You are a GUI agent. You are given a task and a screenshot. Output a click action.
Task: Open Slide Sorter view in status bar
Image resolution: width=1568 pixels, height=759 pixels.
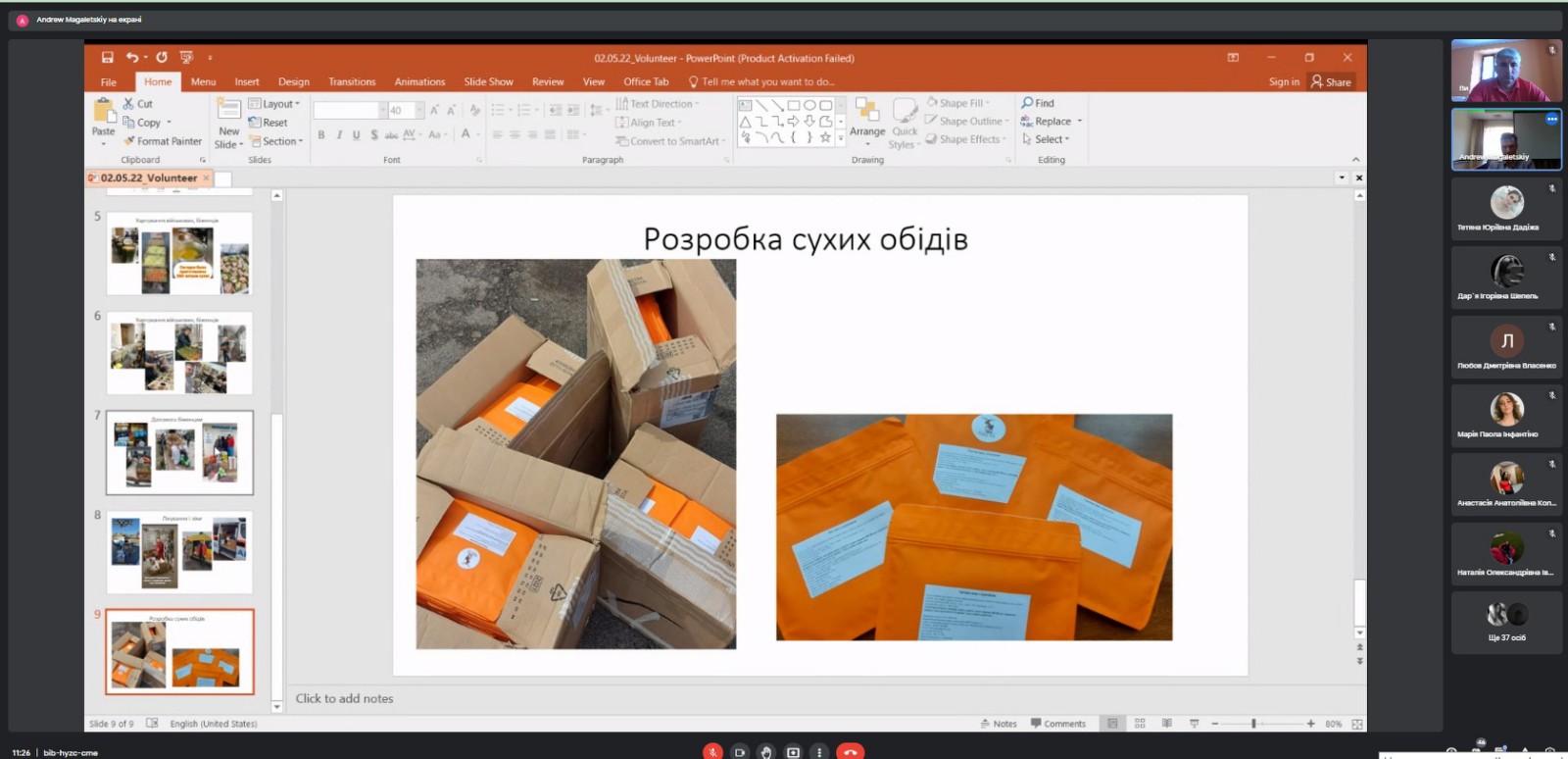[x=1140, y=724]
